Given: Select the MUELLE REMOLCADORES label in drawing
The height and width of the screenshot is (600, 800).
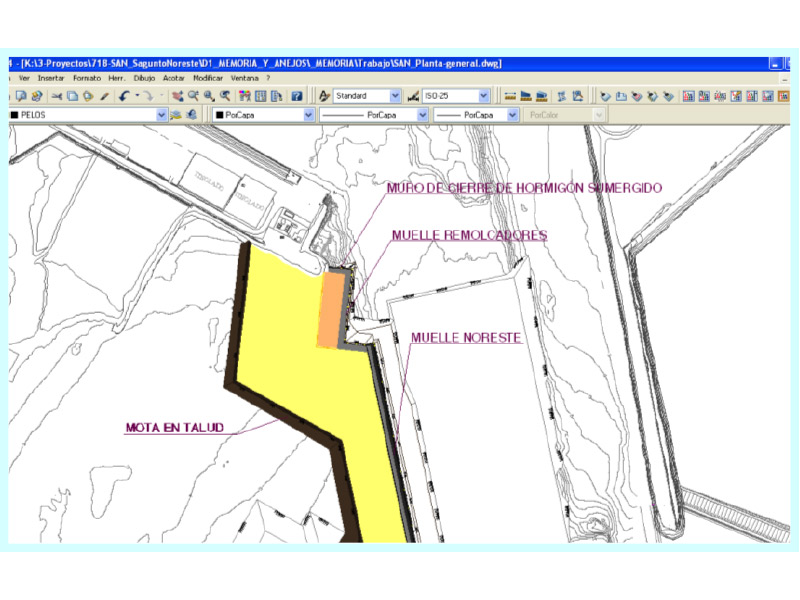Looking at the screenshot, I should tap(469, 235).
